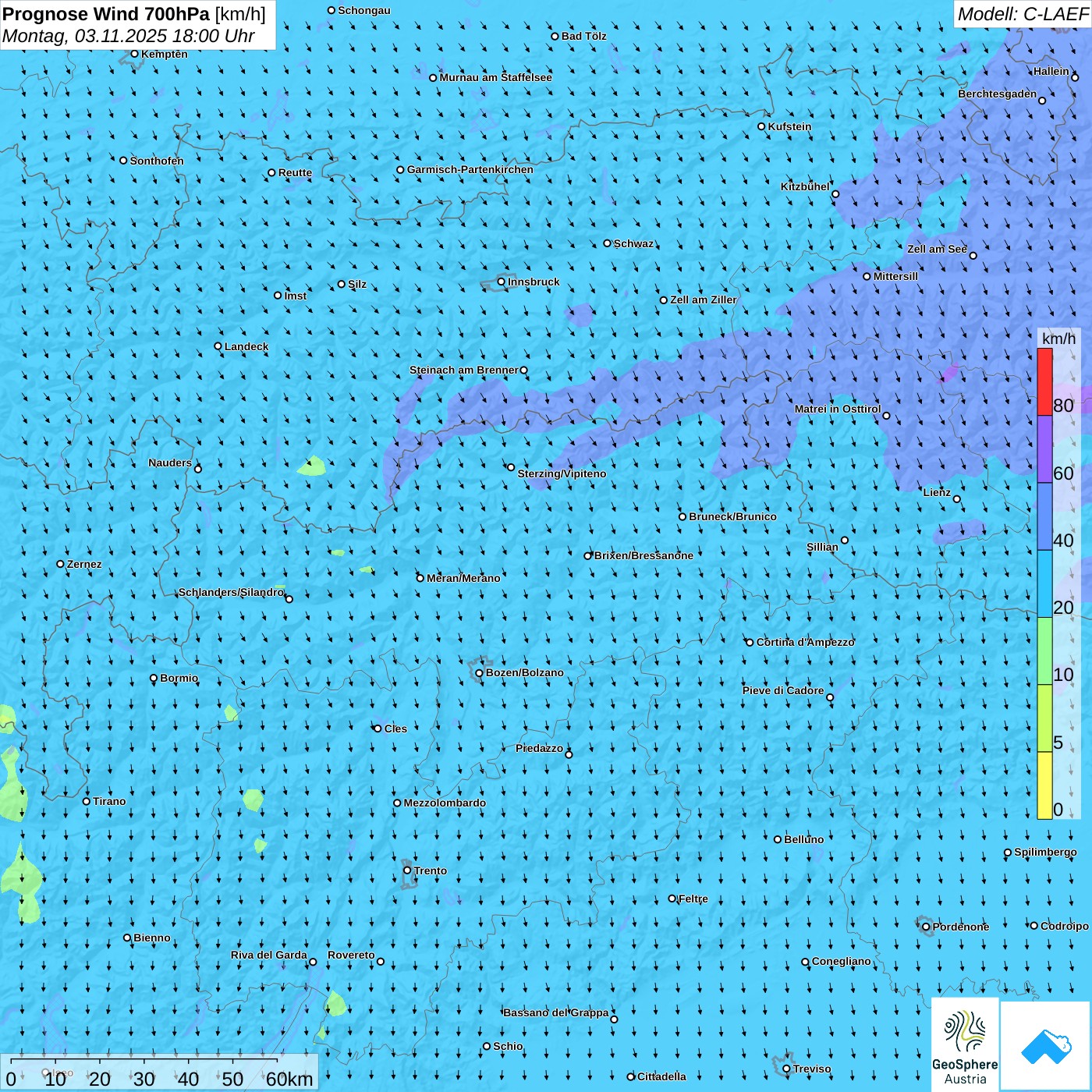The height and width of the screenshot is (1092, 1092).
Task: Click the 'Belluno' city label
Action: point(803,839)
